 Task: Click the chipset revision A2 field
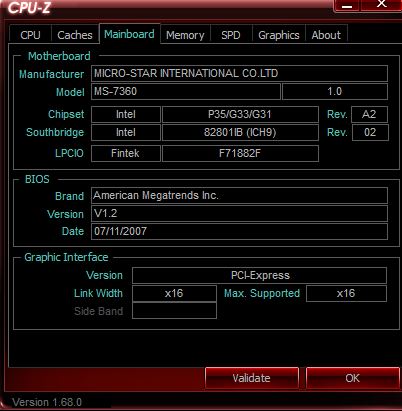(369, 114)
